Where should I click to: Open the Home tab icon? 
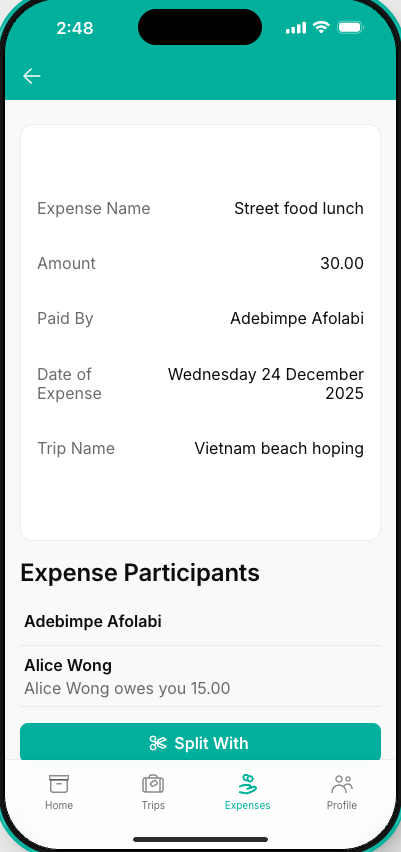click(59, 784)
